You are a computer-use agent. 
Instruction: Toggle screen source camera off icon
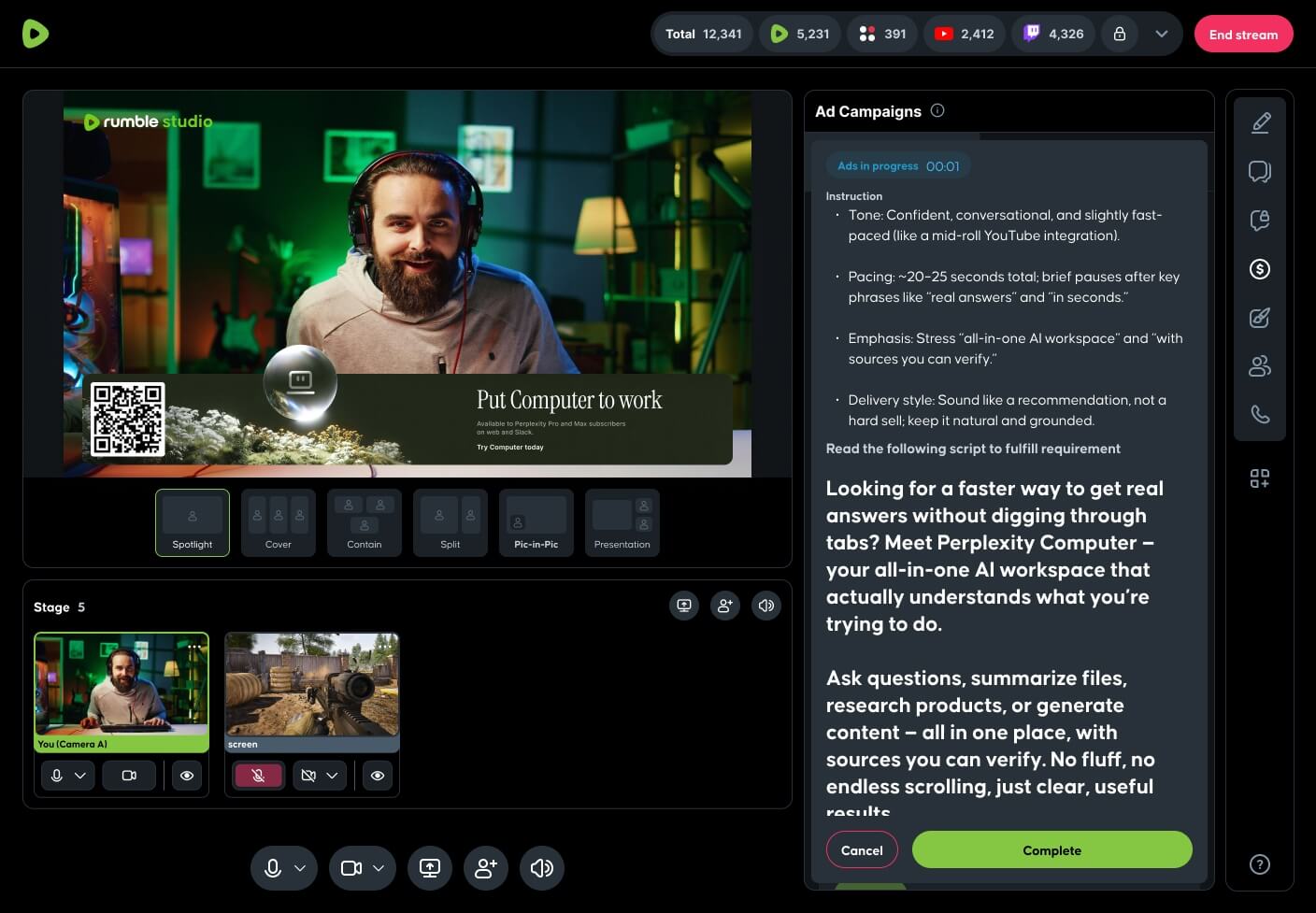[308, 776]
